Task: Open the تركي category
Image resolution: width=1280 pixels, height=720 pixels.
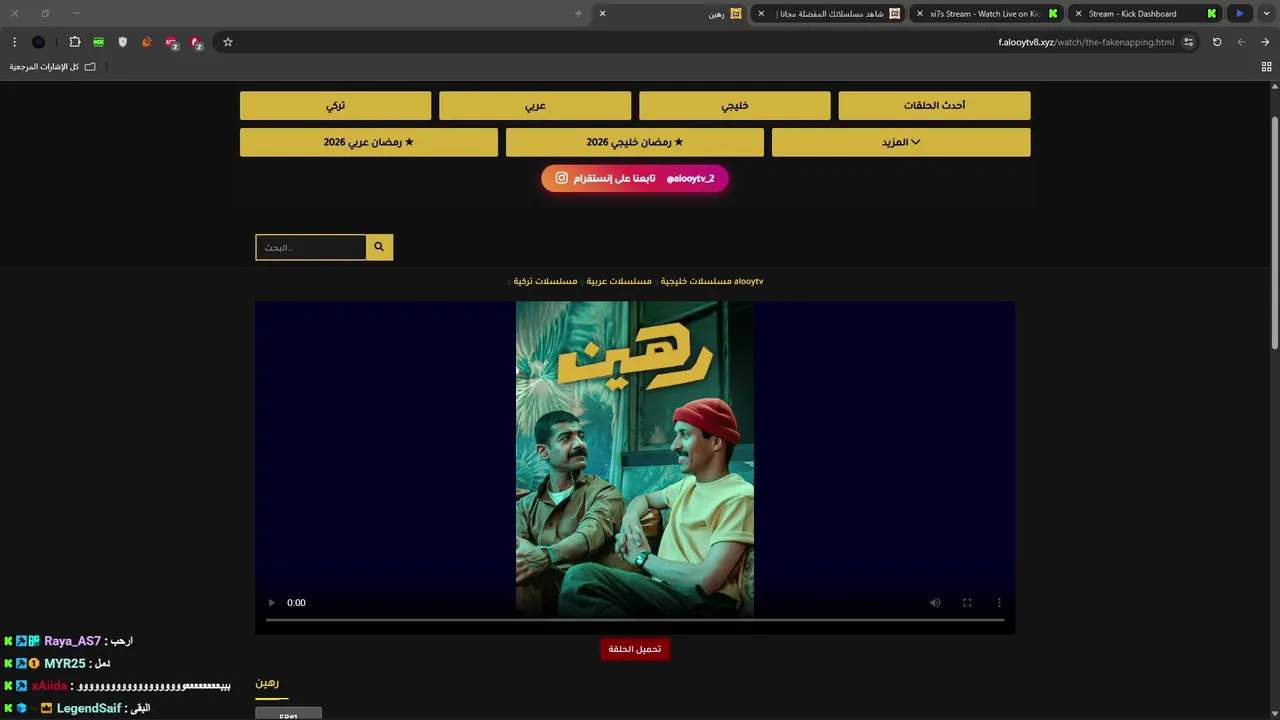Action: tap(335, 105)
